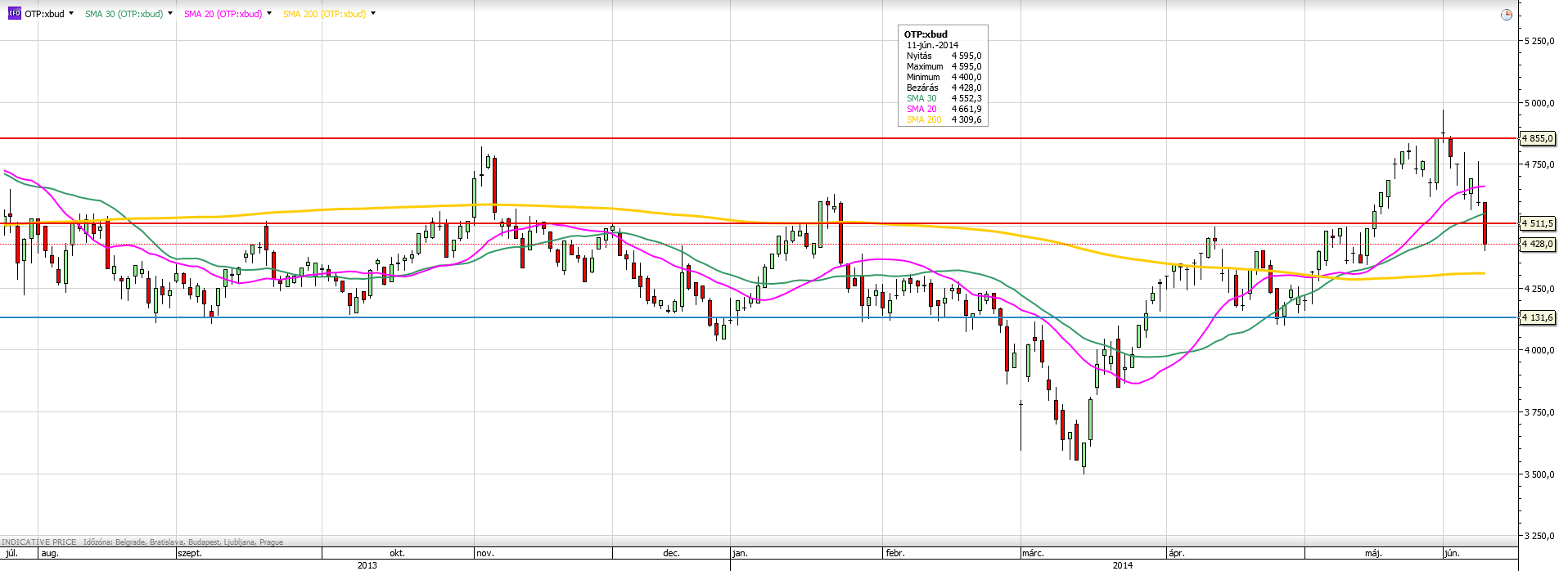Image resolution: width=1568 pixels, height=571 pixels.
Task: Click the 3 500,0 price axis label
Action: coord(1539,474)
